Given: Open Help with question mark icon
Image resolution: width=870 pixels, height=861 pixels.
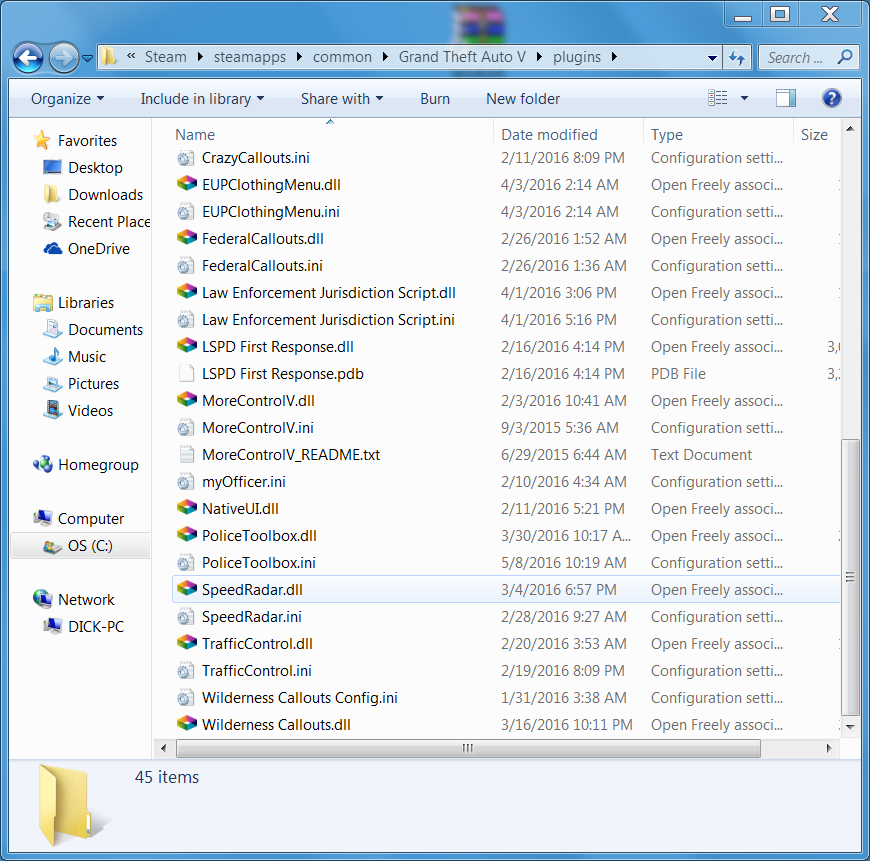Looking at the screenshot, I should 831,98.
